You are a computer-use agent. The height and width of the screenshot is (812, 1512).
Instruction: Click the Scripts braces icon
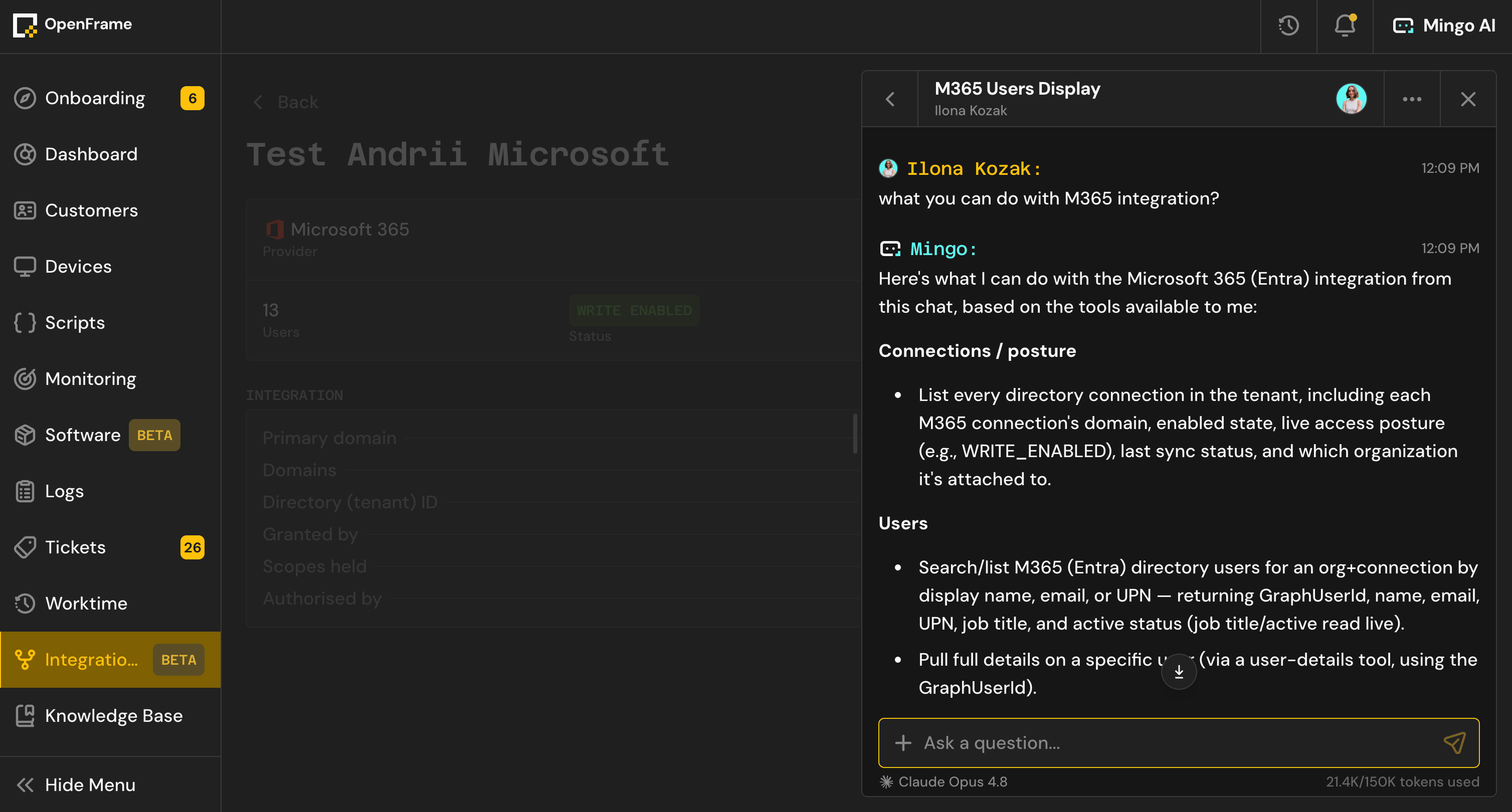click(x=25, y=323)
